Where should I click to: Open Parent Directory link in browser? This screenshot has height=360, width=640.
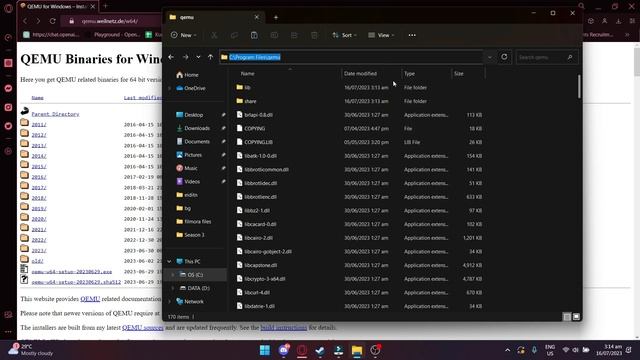[x=56, y=114]
